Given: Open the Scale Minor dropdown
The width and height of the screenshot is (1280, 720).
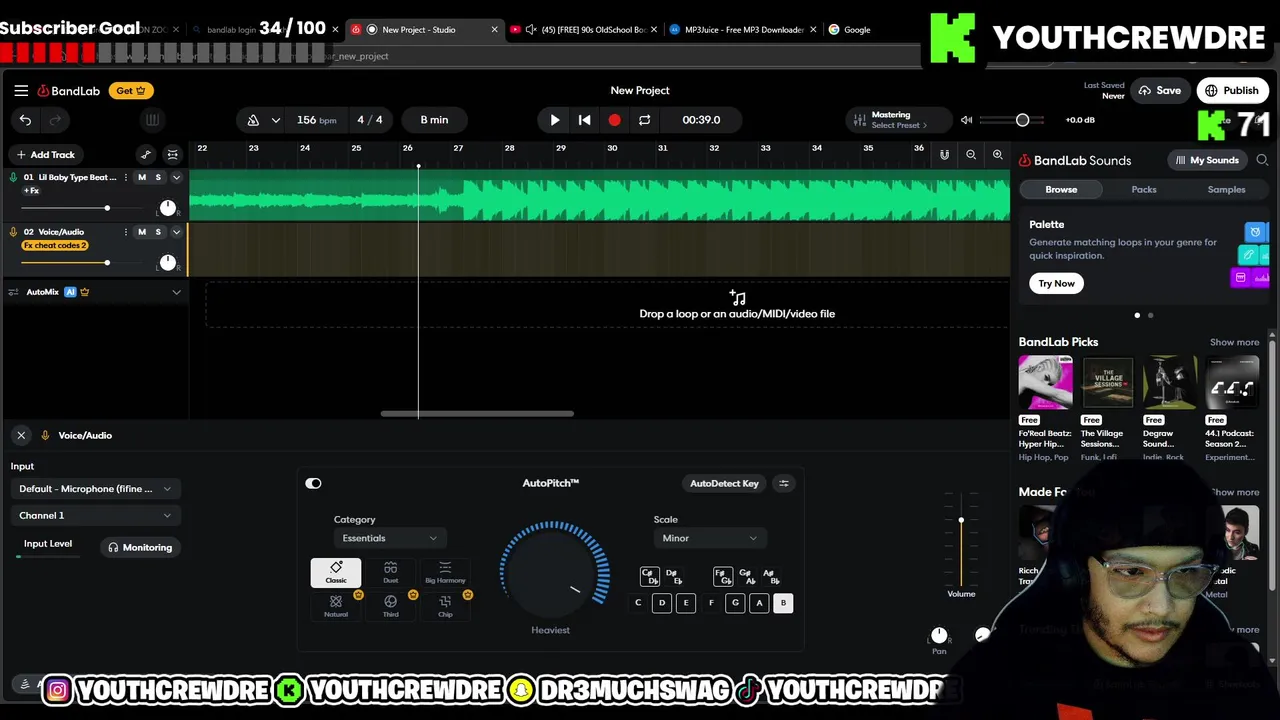Looking at the screenshot, I should (710, 538).
